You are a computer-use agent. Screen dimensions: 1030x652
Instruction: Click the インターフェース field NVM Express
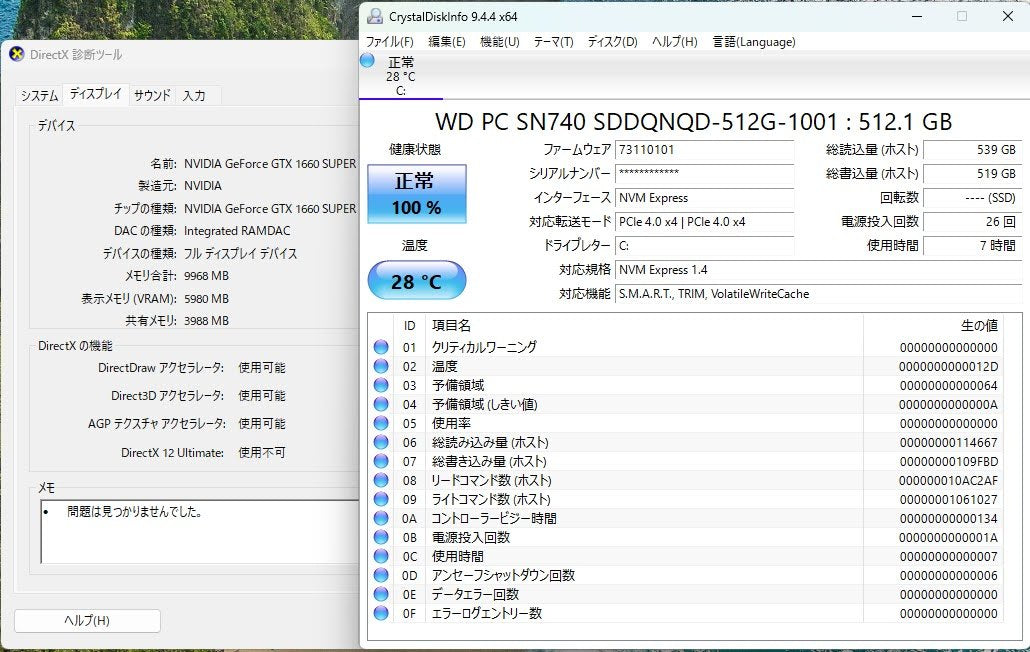point(704,198)
